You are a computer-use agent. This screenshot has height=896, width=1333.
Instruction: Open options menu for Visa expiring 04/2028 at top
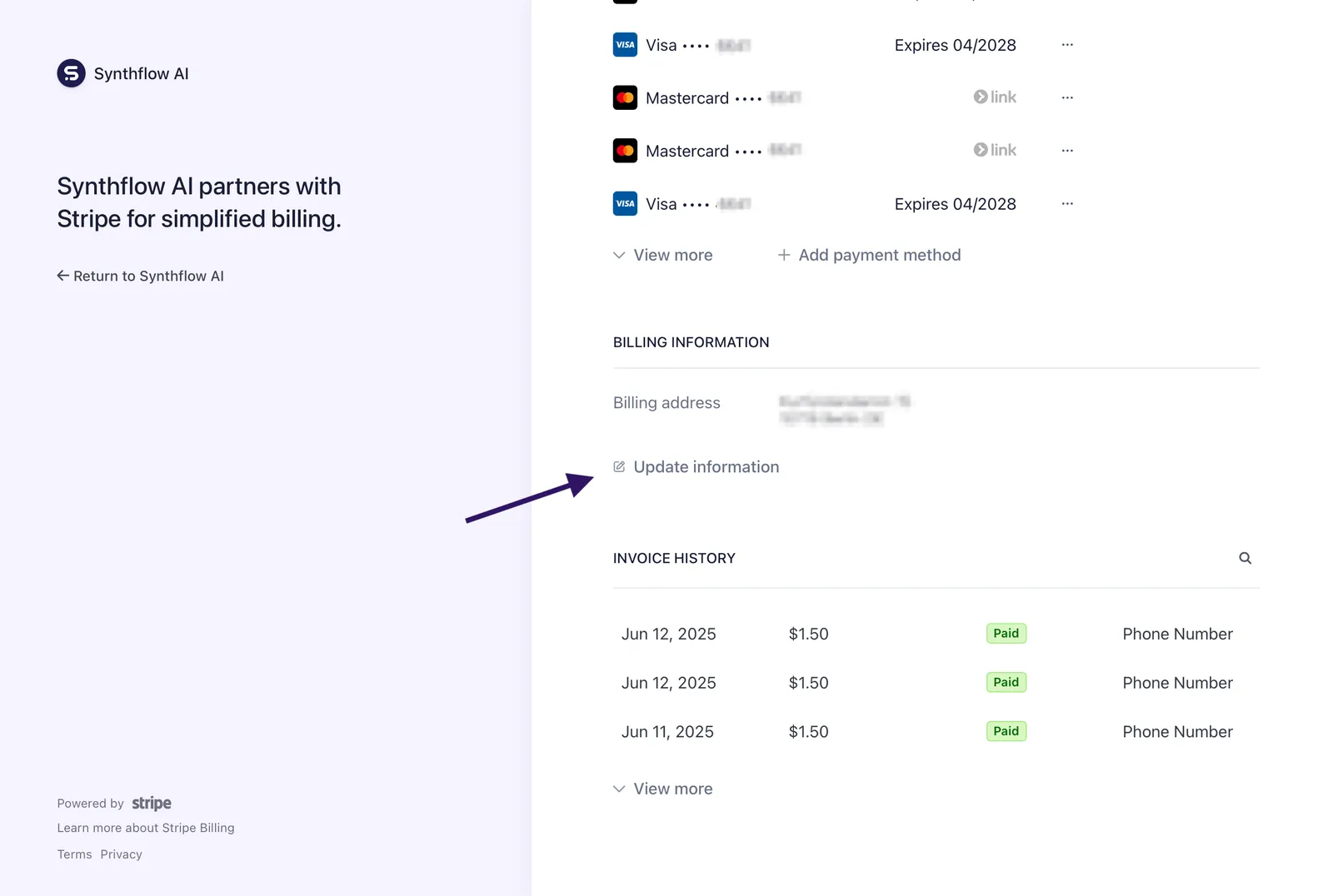[1067, 44]
